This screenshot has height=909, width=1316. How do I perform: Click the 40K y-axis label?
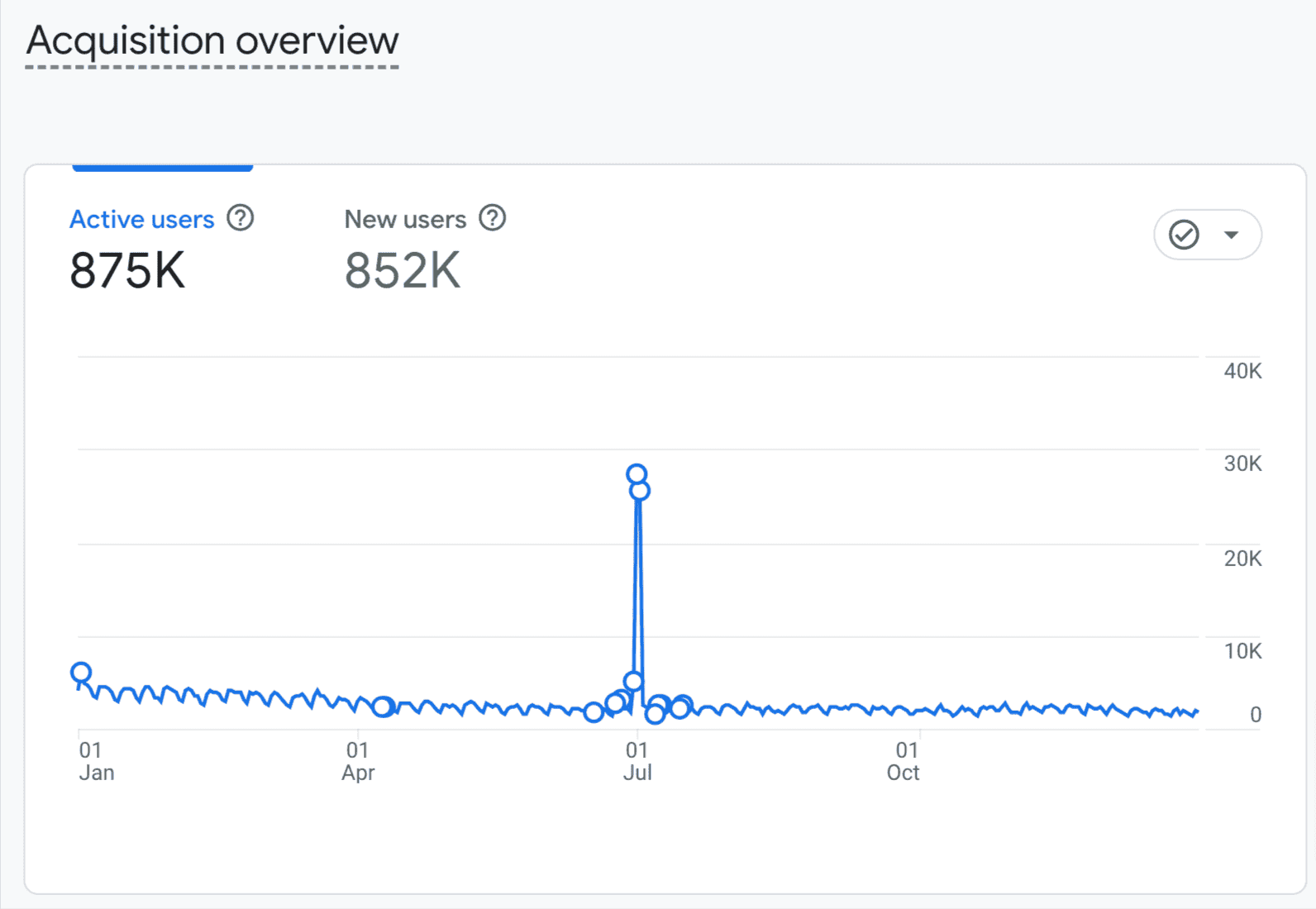point(1242,371)
